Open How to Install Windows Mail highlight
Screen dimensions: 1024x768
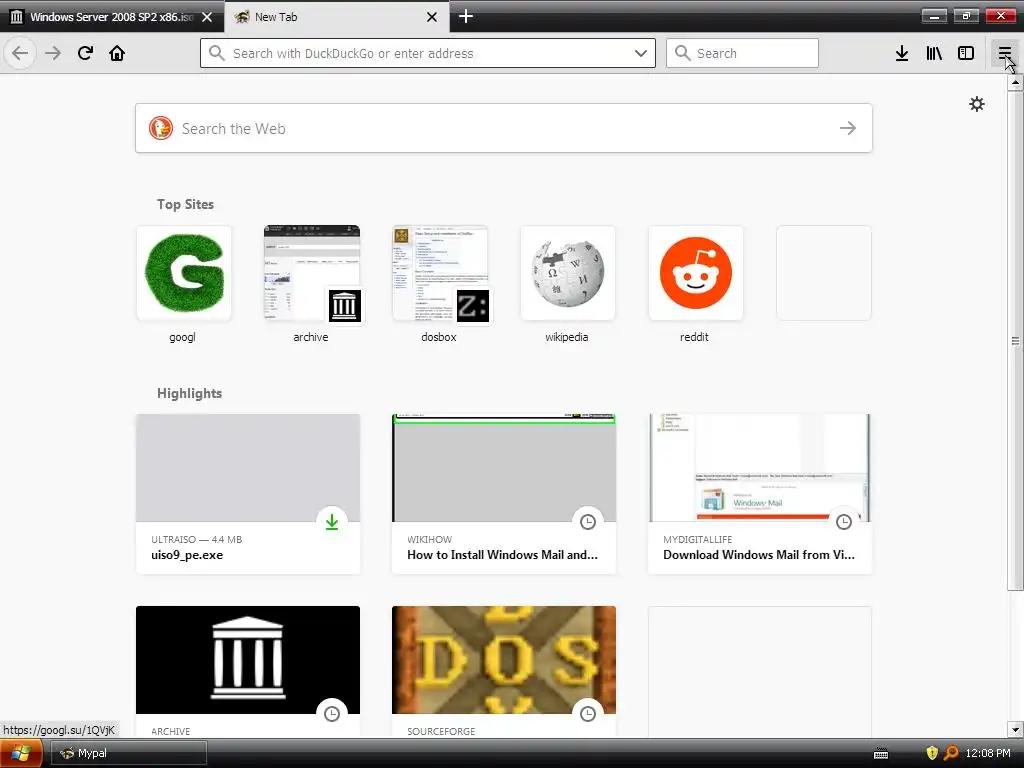pos(504,494)
